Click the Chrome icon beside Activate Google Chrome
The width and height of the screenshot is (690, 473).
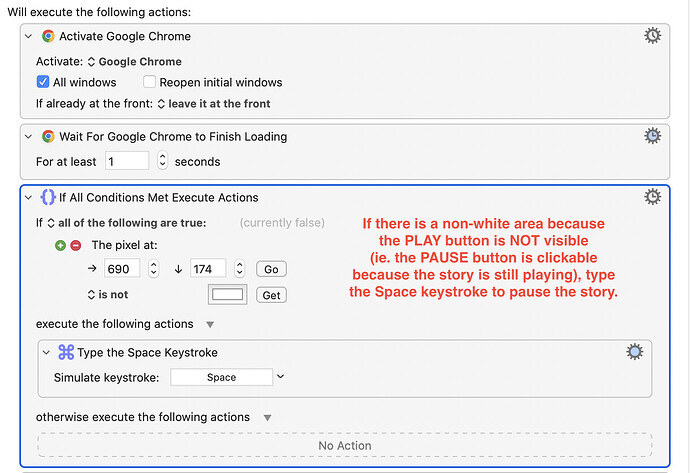tap(48, 36)
